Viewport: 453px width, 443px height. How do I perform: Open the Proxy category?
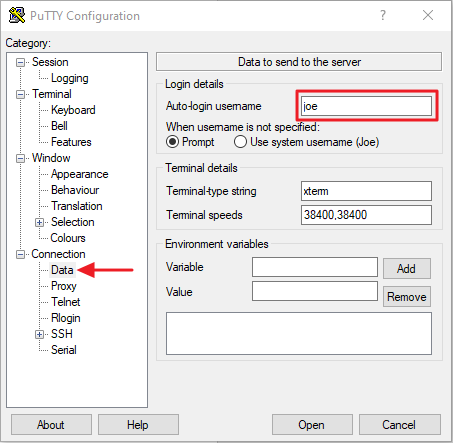[64, 286]
